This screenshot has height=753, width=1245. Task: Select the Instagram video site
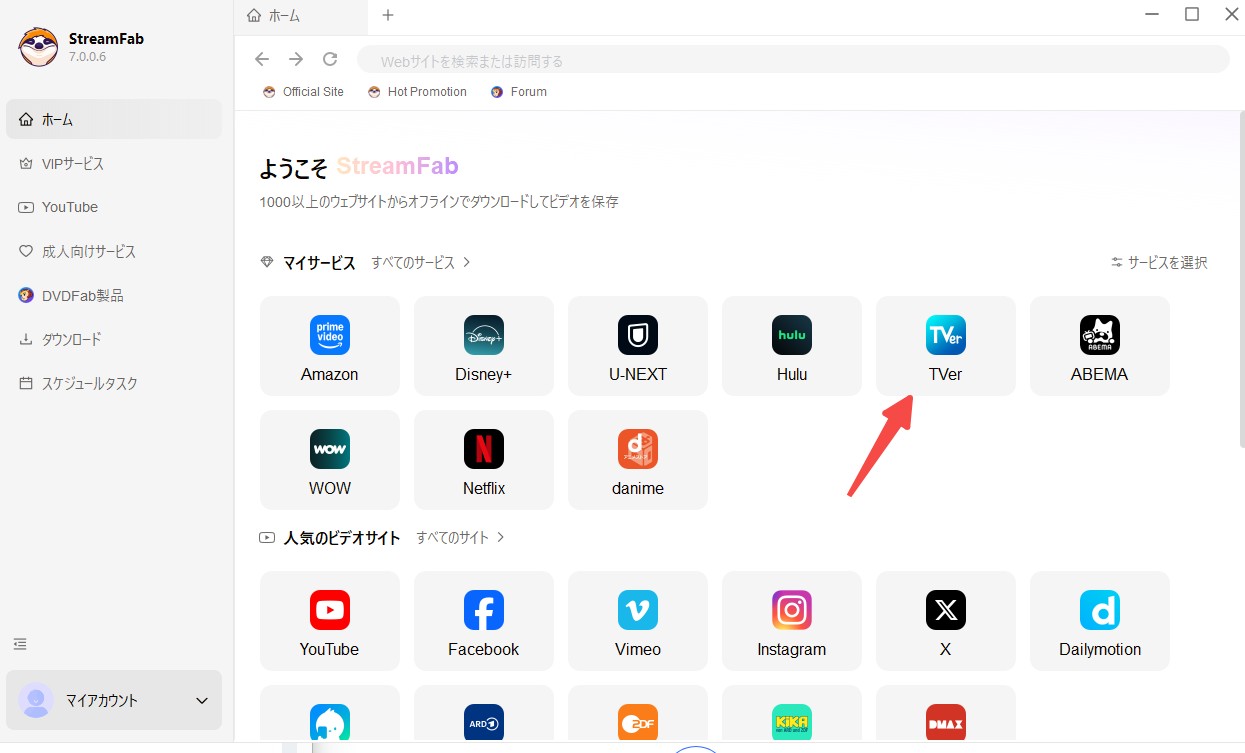click(791, 620)
